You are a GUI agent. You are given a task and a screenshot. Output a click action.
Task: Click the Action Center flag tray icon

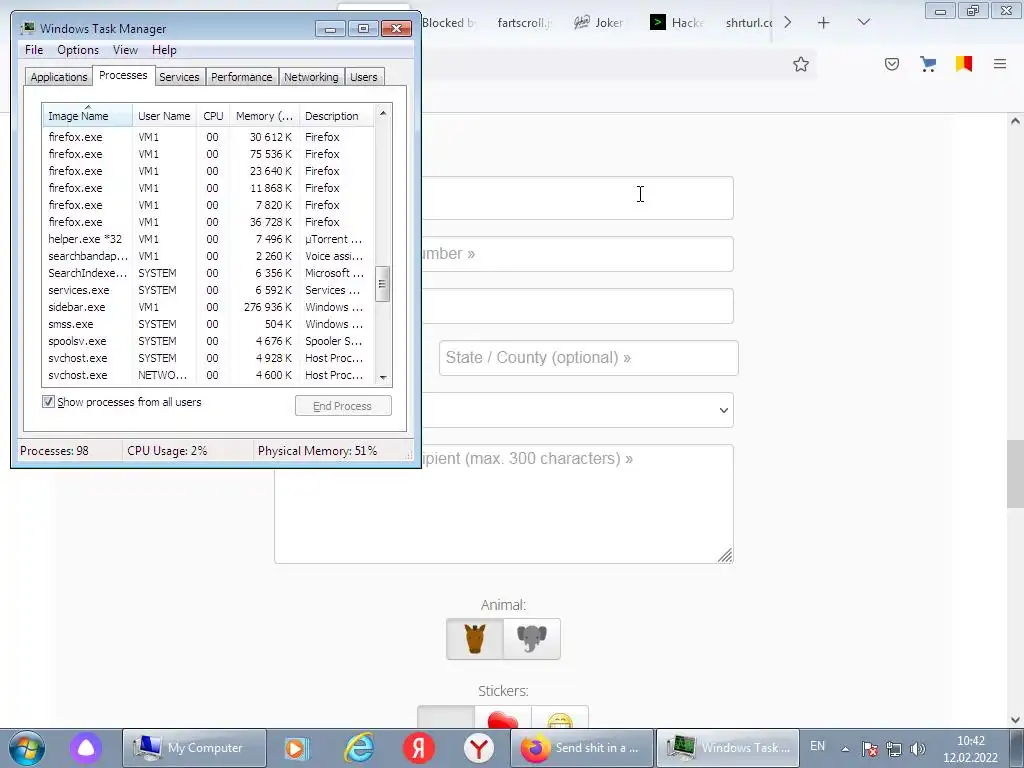(x=869, y=748)
